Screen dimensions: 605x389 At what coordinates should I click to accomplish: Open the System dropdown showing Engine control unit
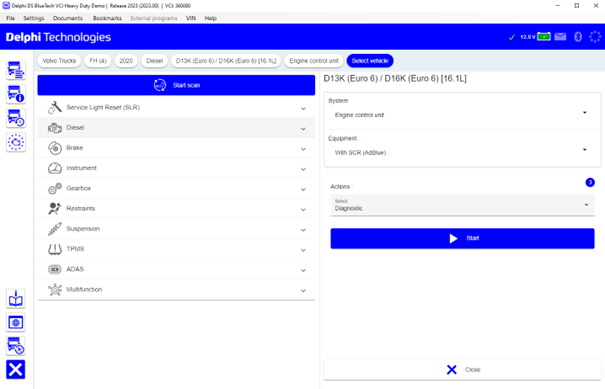click(462, 115)
